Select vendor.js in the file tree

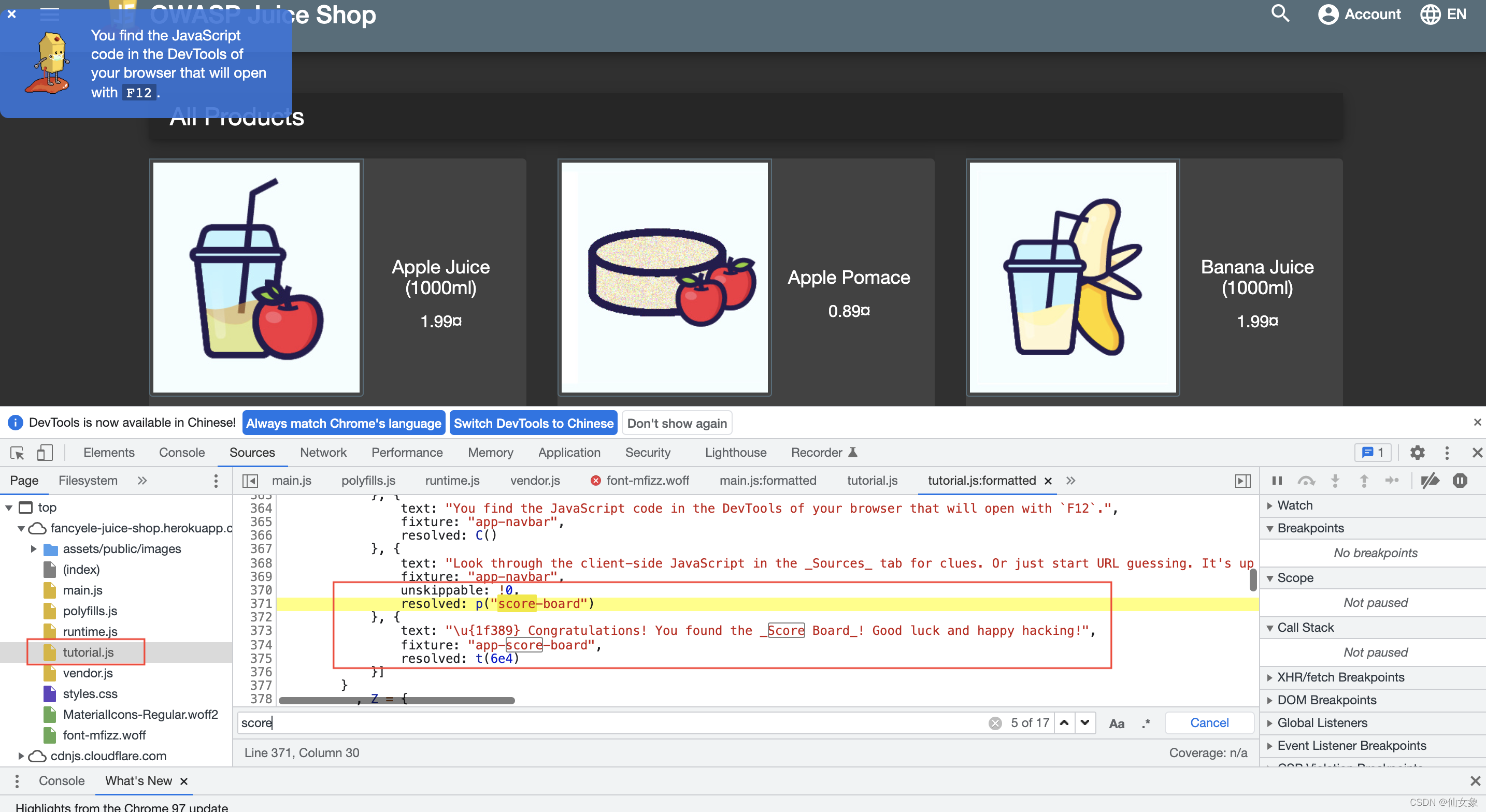(x=88, y=673)
